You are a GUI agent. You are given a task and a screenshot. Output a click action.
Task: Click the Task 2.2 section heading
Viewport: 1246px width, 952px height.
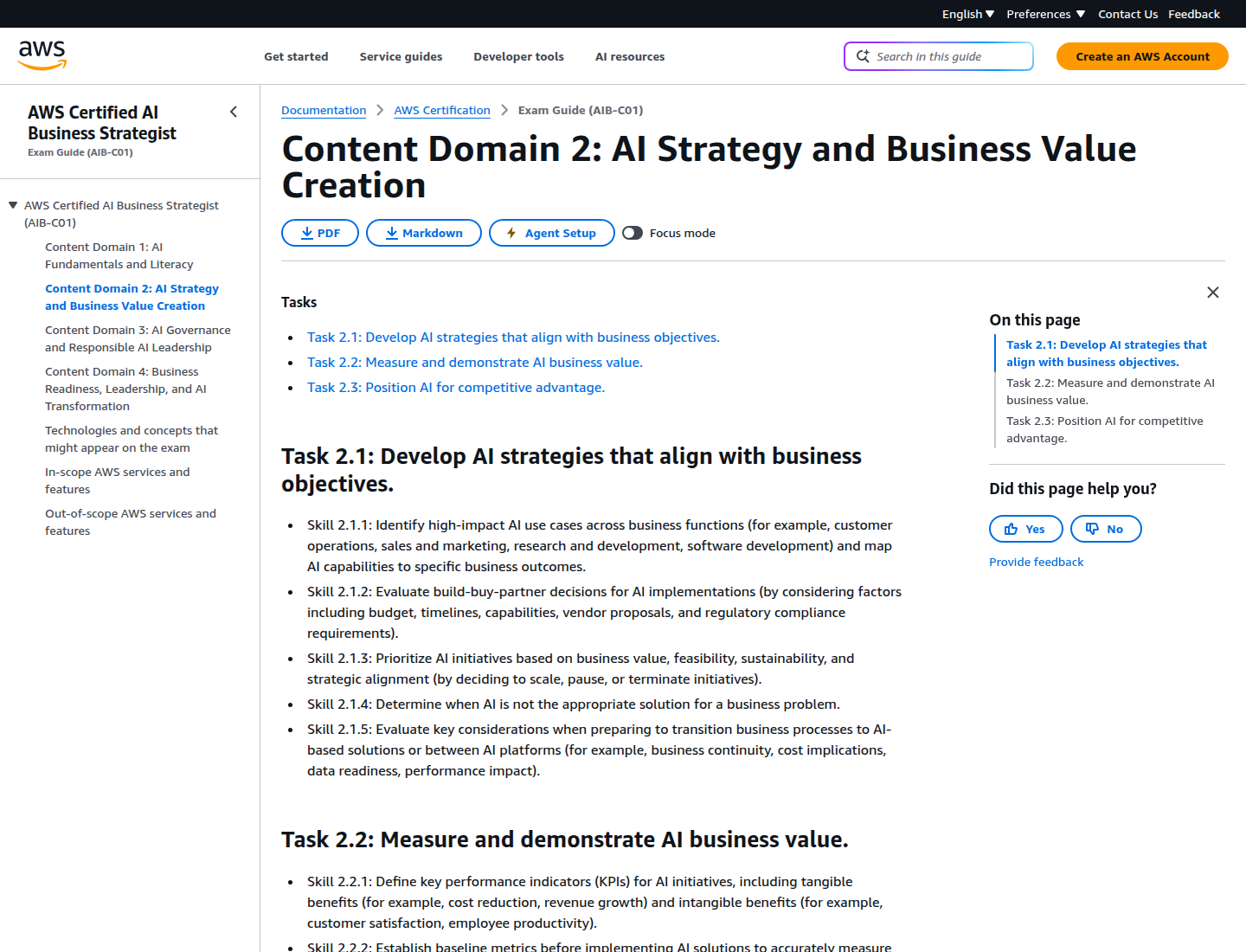click(x=565, y=839)
